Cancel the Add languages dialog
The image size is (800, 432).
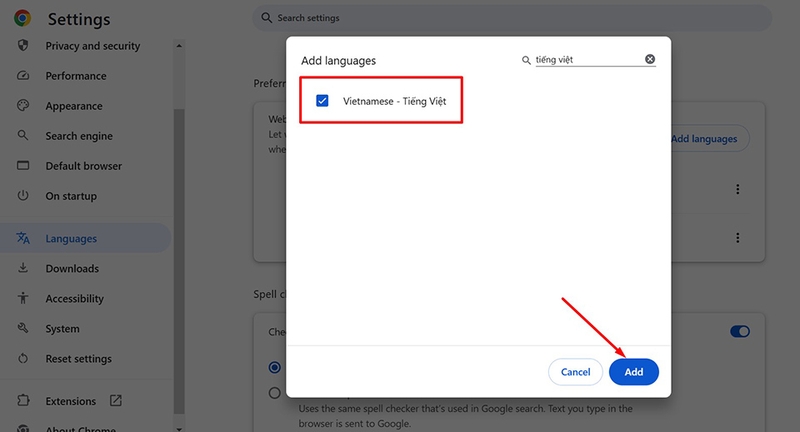(576, 372)
